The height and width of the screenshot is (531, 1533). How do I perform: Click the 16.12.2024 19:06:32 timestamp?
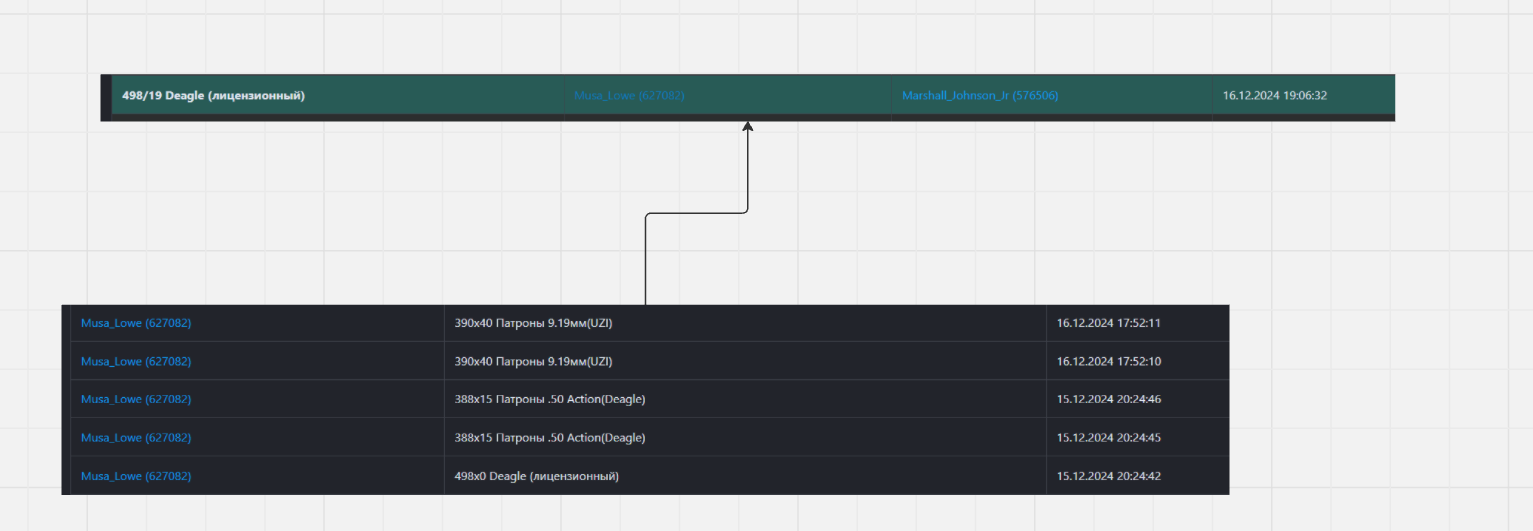1274,96
